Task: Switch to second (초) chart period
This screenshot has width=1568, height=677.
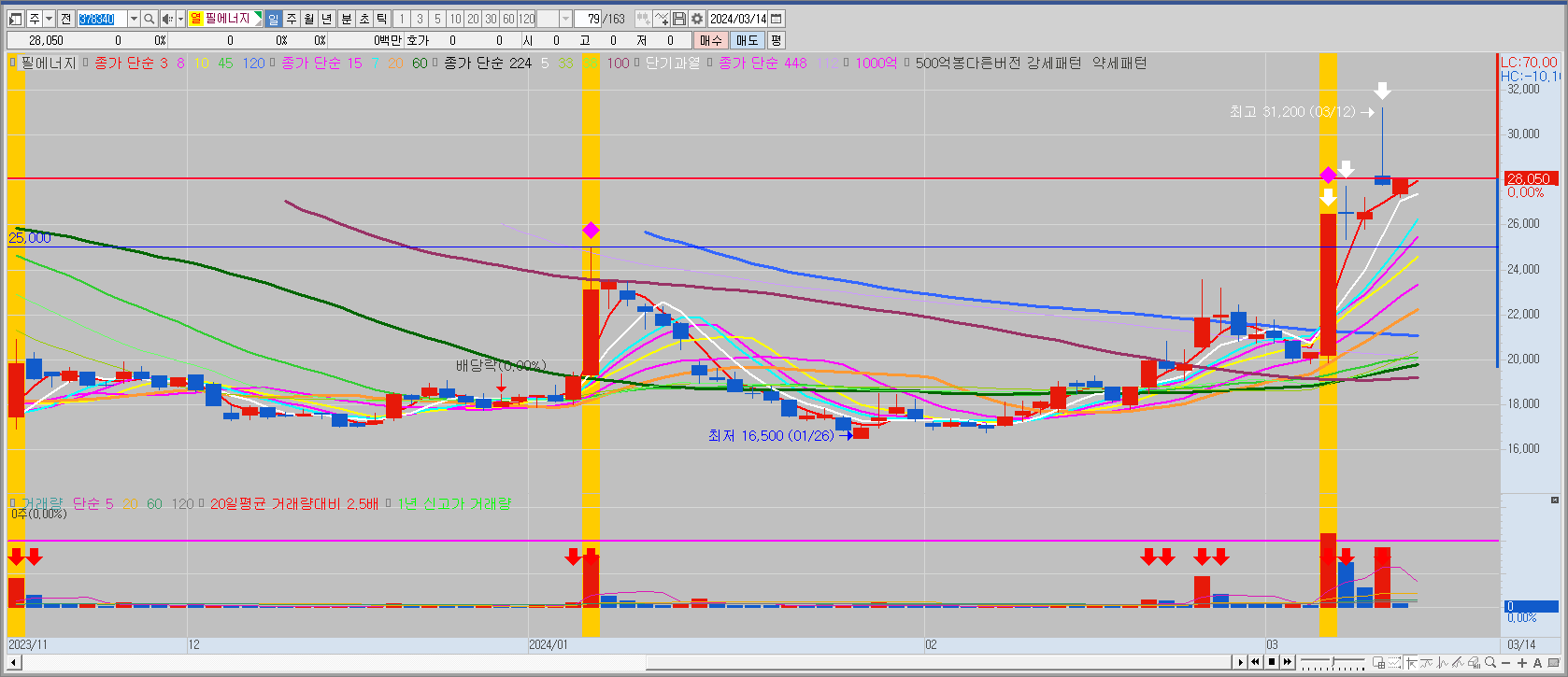Action: pos(363,19)
